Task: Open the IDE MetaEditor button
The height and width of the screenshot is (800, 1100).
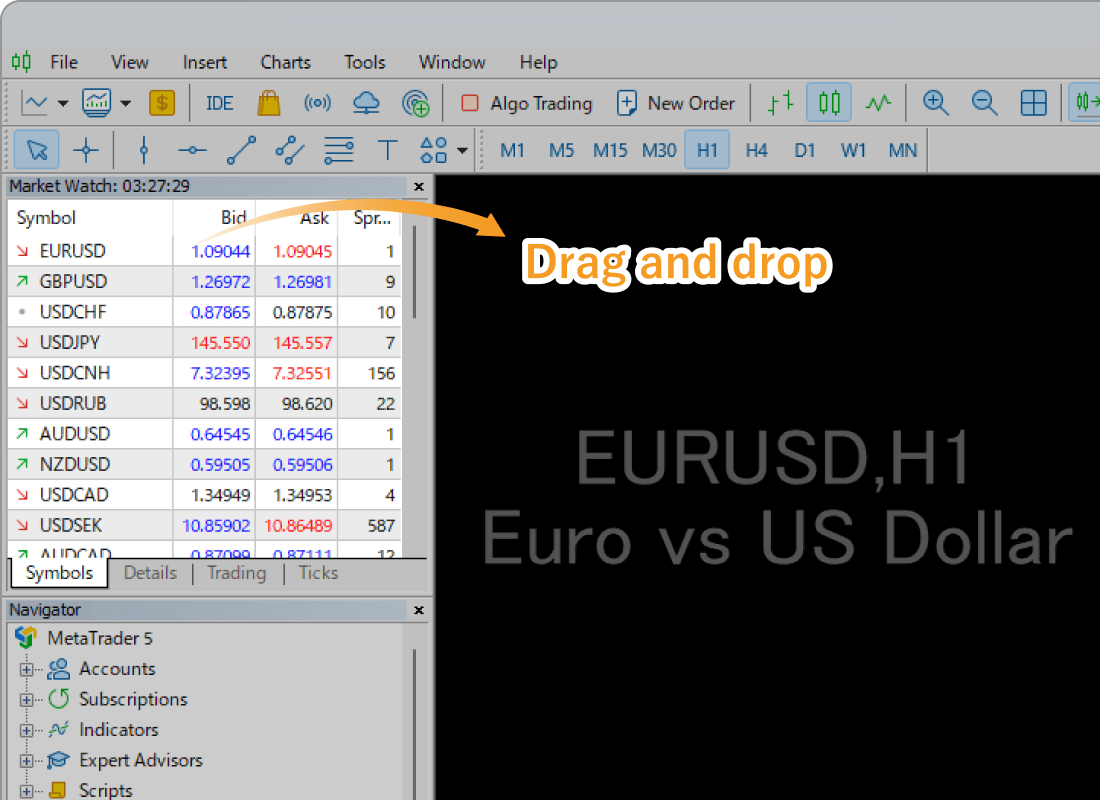Action: [x=219, y=103]
